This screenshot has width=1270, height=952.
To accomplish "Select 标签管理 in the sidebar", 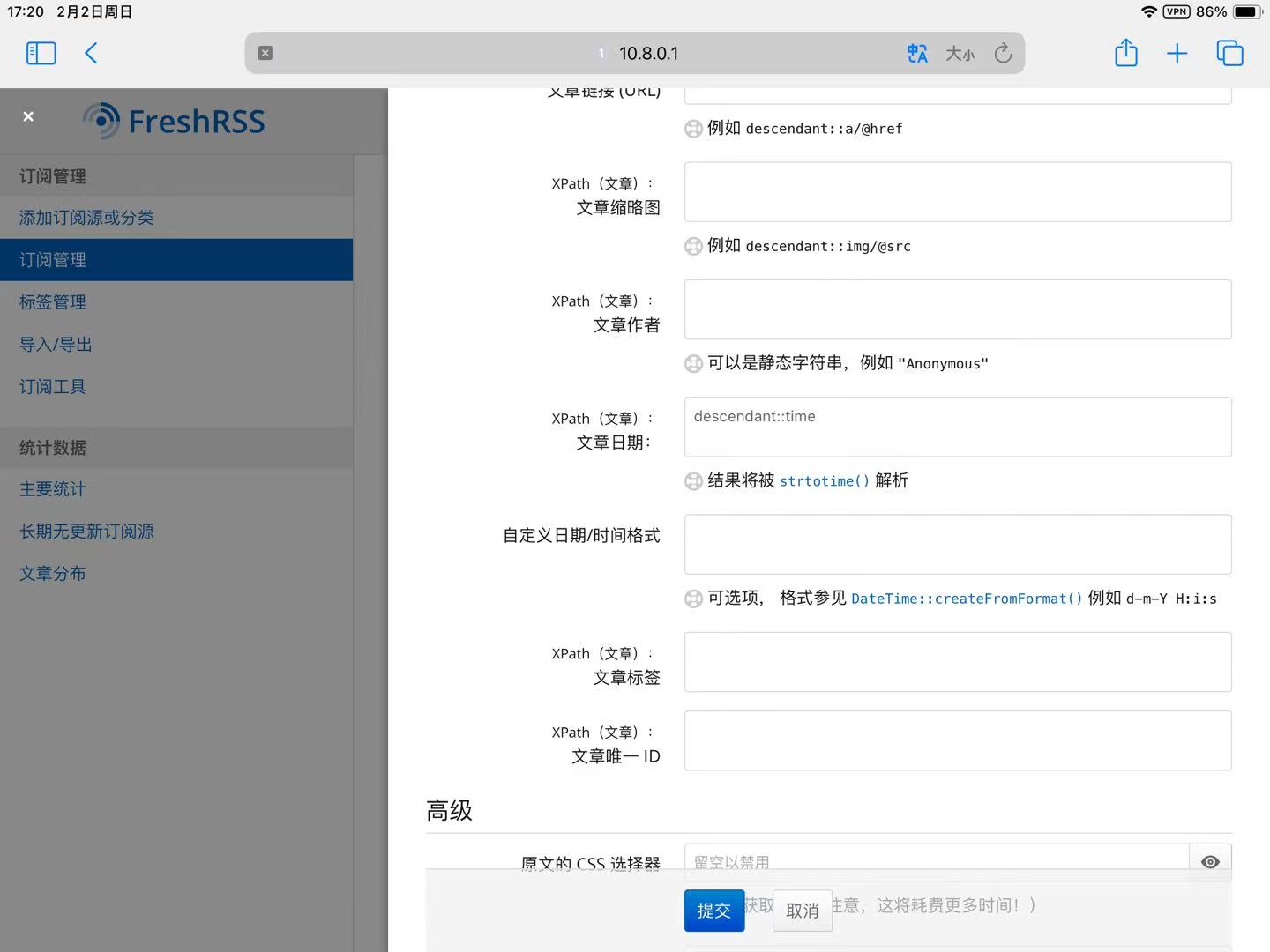I will pyautogui.click(x=52, y=301).
